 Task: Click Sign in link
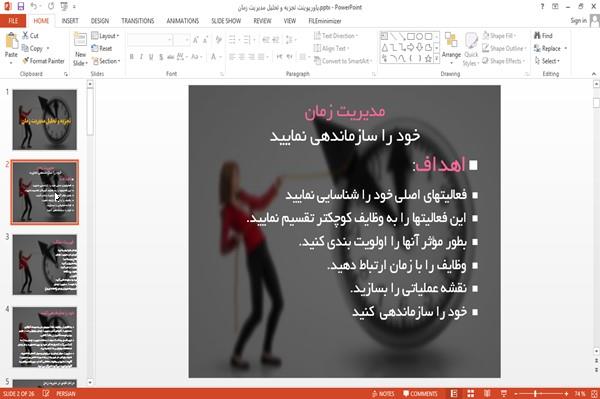[x=578, y=21]
